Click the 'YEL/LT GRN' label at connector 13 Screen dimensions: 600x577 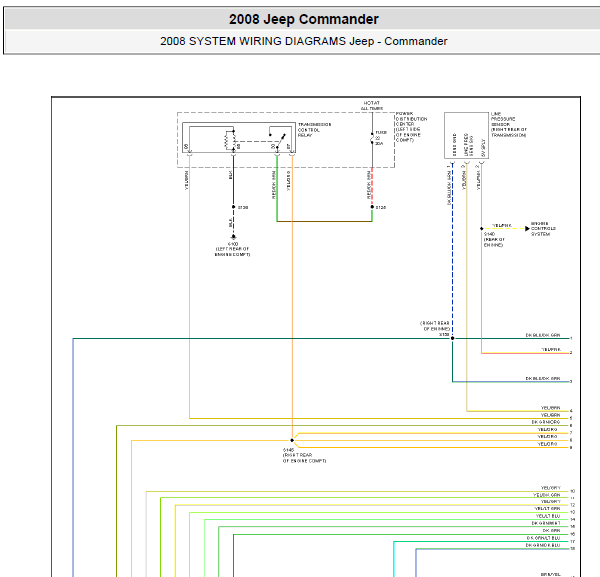547,509
